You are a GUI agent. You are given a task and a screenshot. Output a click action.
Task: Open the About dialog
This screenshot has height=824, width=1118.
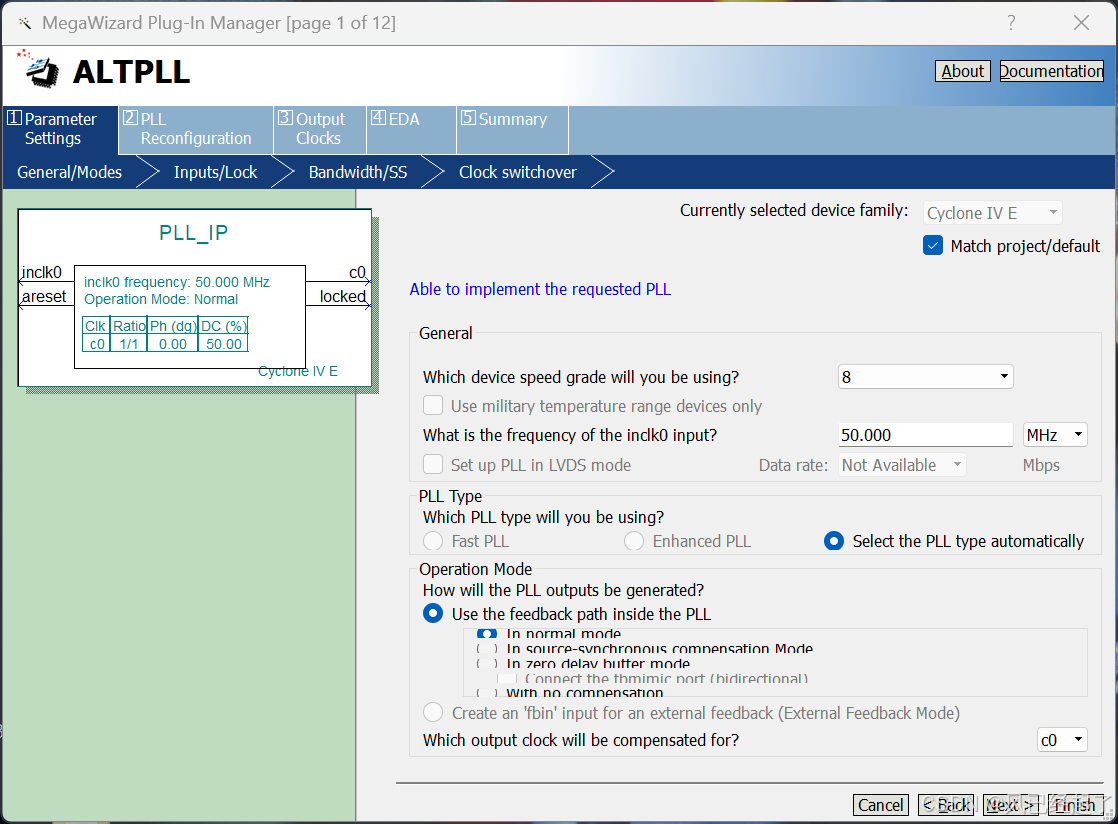(x=962, y=71)
